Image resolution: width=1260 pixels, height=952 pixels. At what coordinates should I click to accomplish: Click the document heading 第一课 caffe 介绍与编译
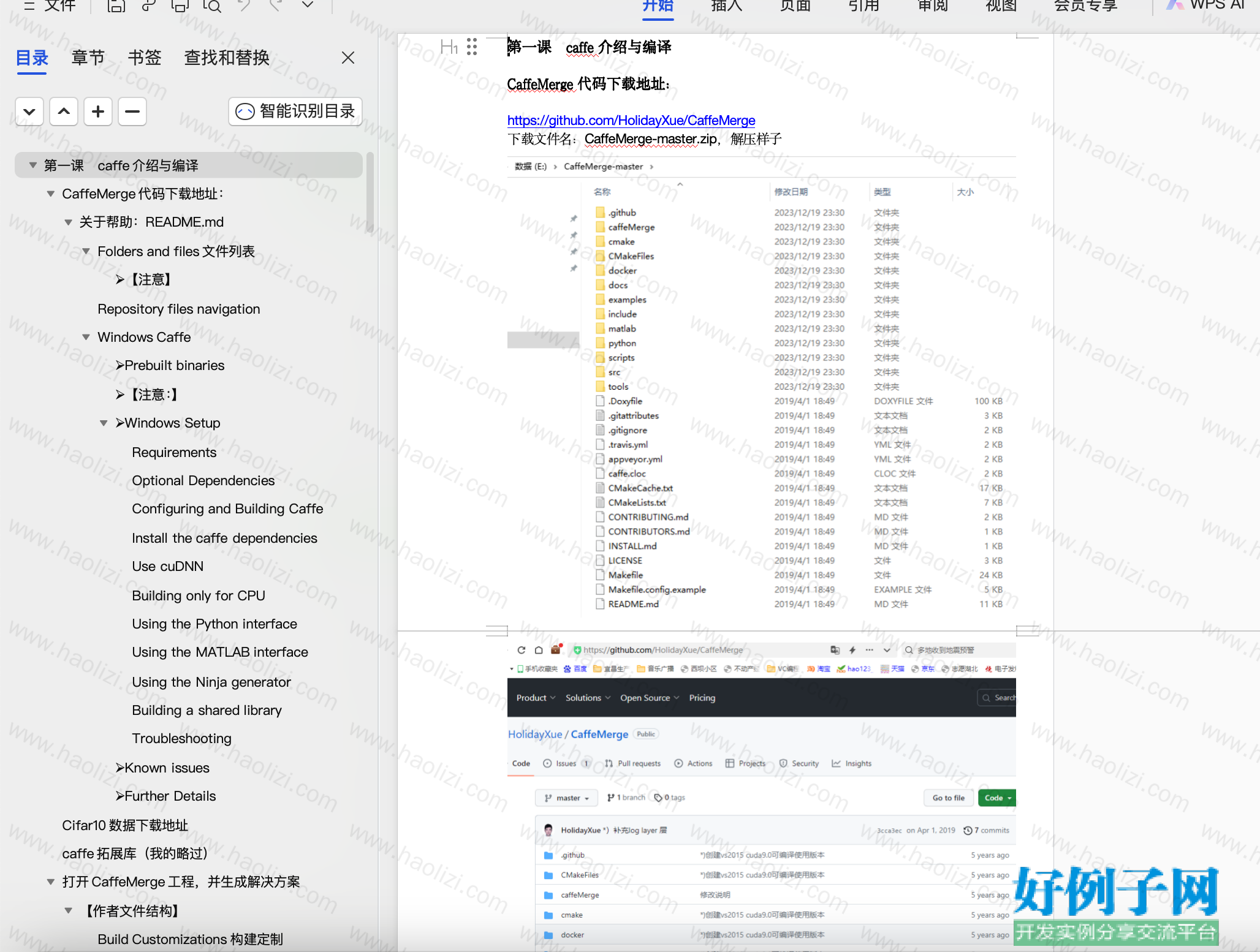[x=590, y=47]
